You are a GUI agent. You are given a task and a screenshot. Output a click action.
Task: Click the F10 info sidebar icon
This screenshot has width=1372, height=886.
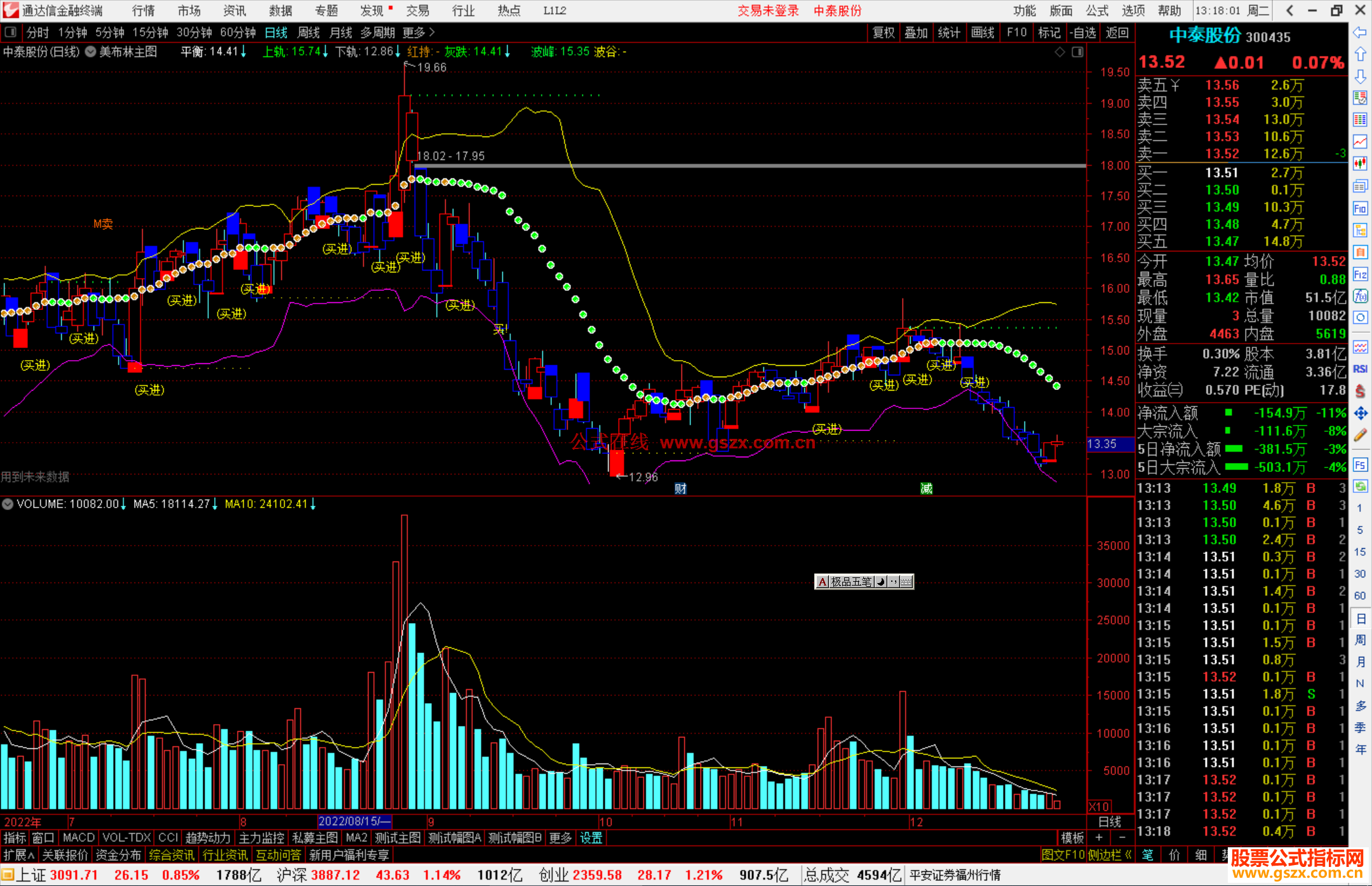(1360, 208)
